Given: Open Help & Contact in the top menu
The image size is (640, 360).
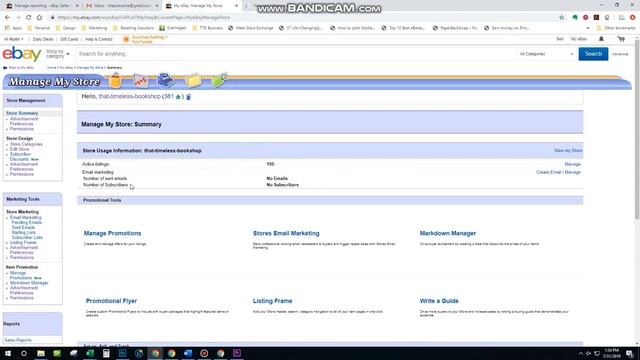Looking at the screenshot, I should (x=98, y=39).
